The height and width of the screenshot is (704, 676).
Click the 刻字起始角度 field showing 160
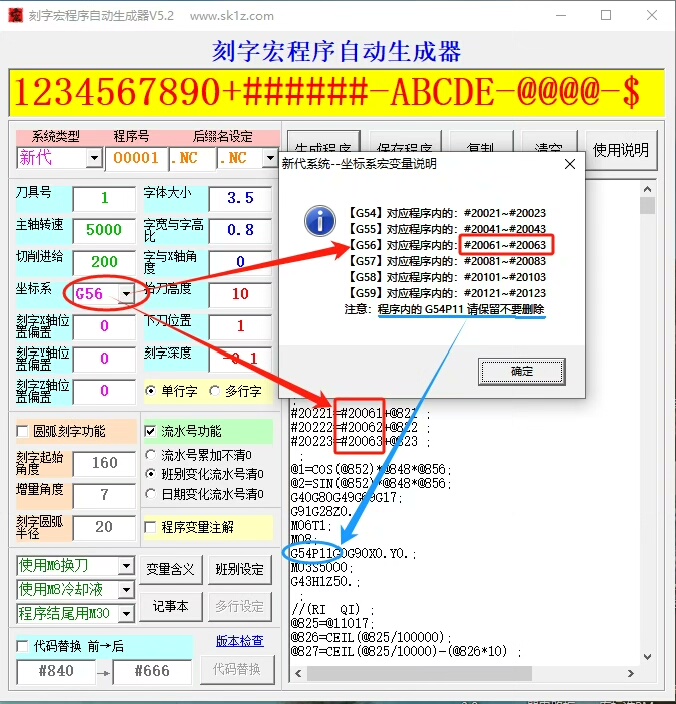(x=104, y=463)
